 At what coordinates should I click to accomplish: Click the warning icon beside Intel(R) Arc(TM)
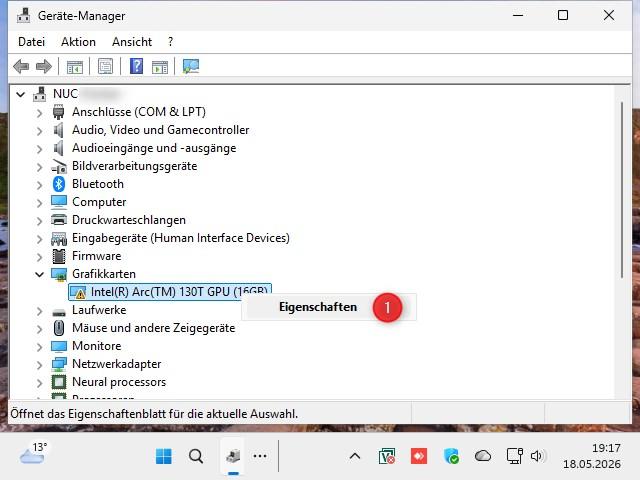78,292
